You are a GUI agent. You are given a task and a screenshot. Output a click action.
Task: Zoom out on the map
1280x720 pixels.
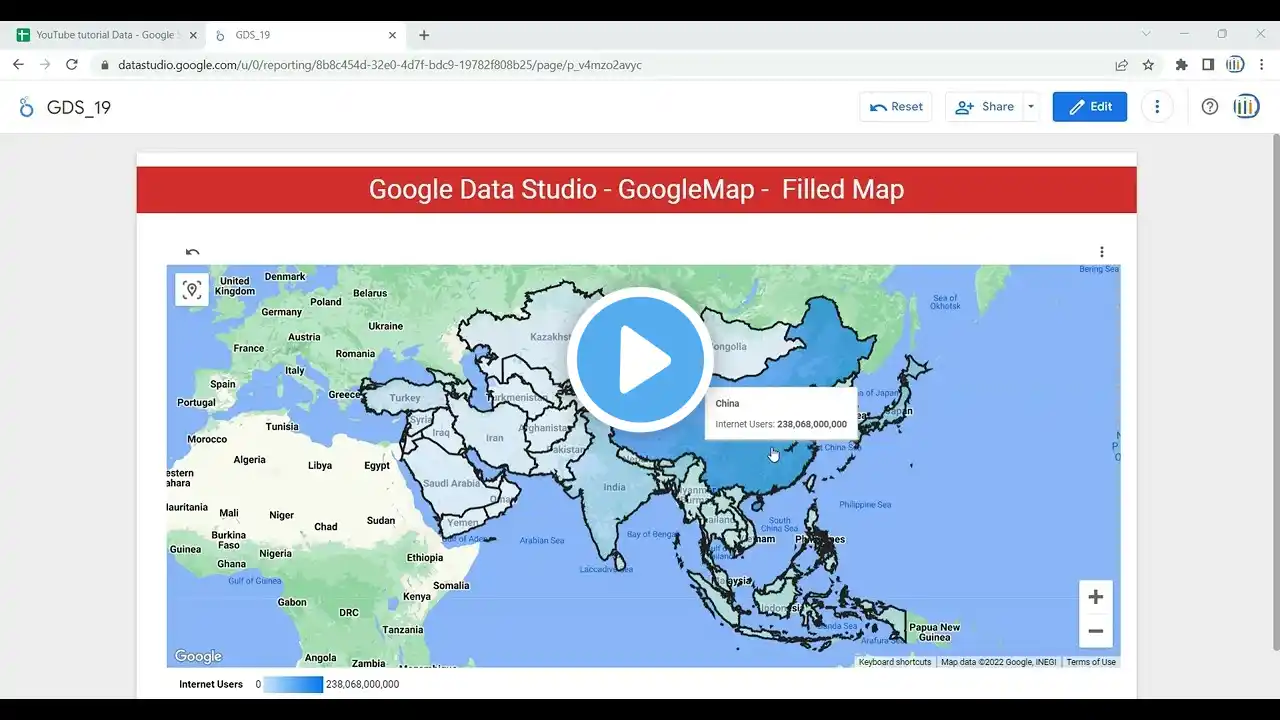click(x=1096, y=631)
